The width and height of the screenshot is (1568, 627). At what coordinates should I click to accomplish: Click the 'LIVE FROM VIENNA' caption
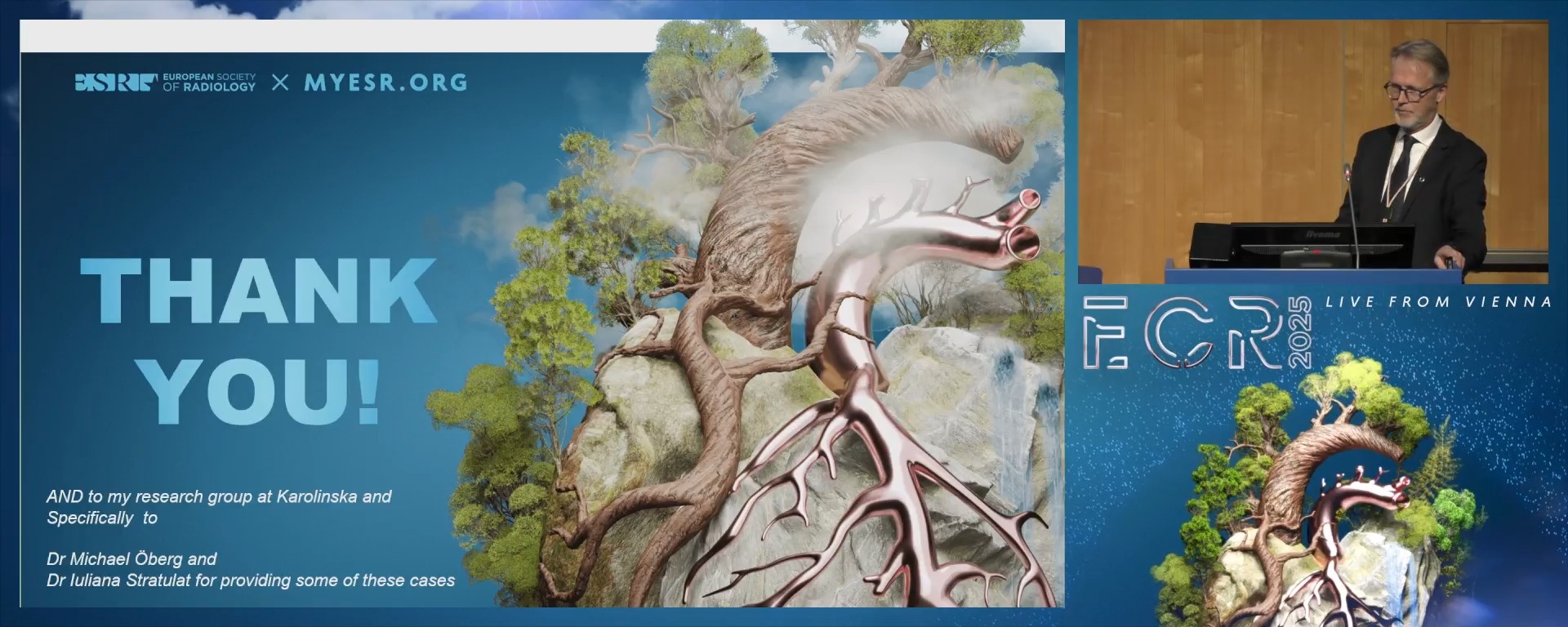1438,302
